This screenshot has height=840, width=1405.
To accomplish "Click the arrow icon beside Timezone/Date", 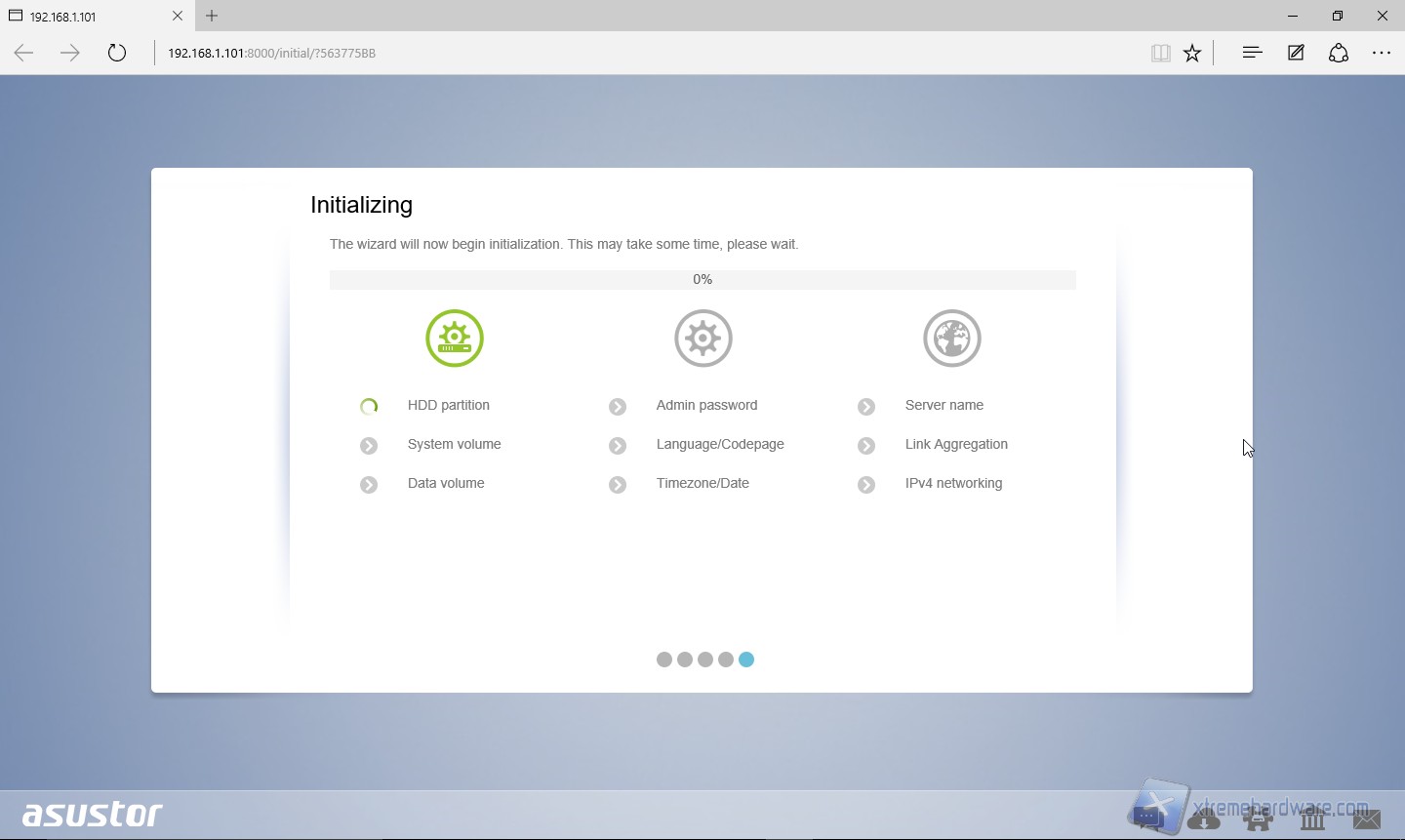I will 618,485.
